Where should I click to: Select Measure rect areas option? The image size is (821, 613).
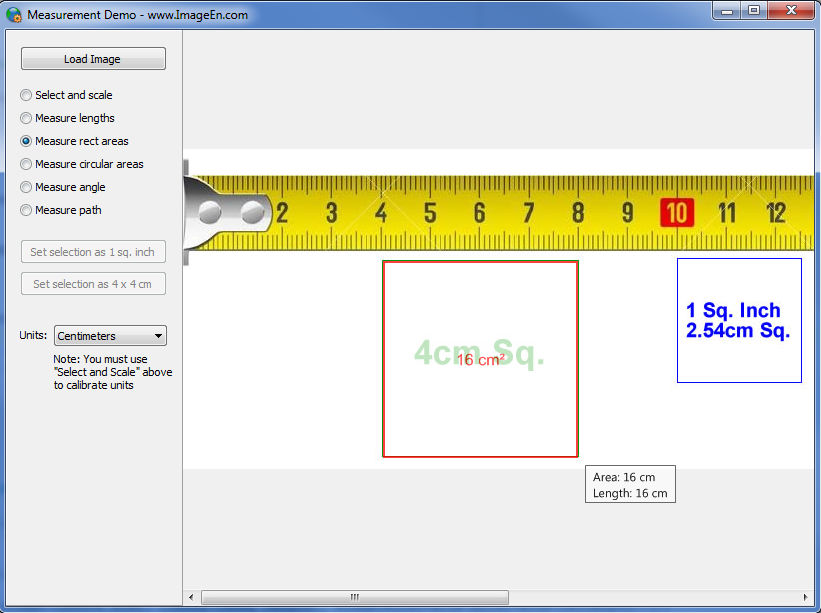pos(74,141)
